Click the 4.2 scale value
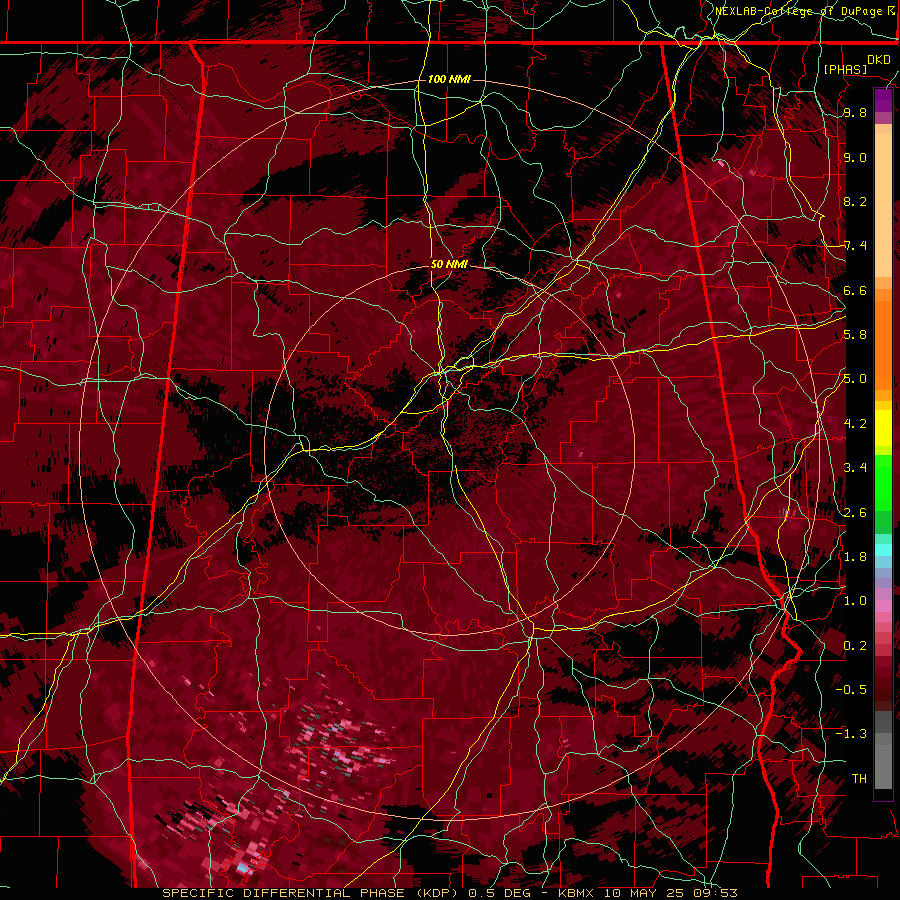The width and height of the screenshot is (900, 900). pyautogui.click(x=855, y=424)
